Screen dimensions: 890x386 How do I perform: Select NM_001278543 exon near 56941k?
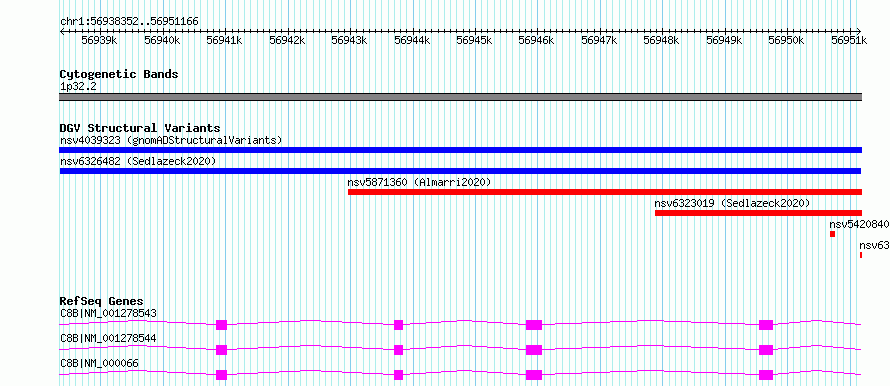(221, 325)
